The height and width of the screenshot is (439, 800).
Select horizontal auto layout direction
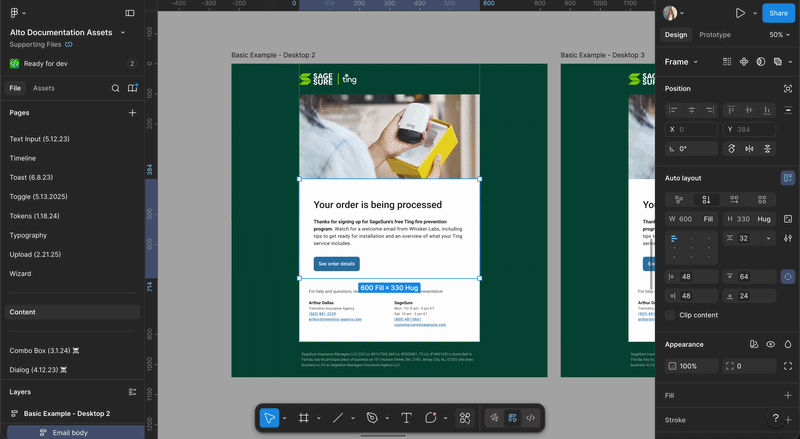734,200
